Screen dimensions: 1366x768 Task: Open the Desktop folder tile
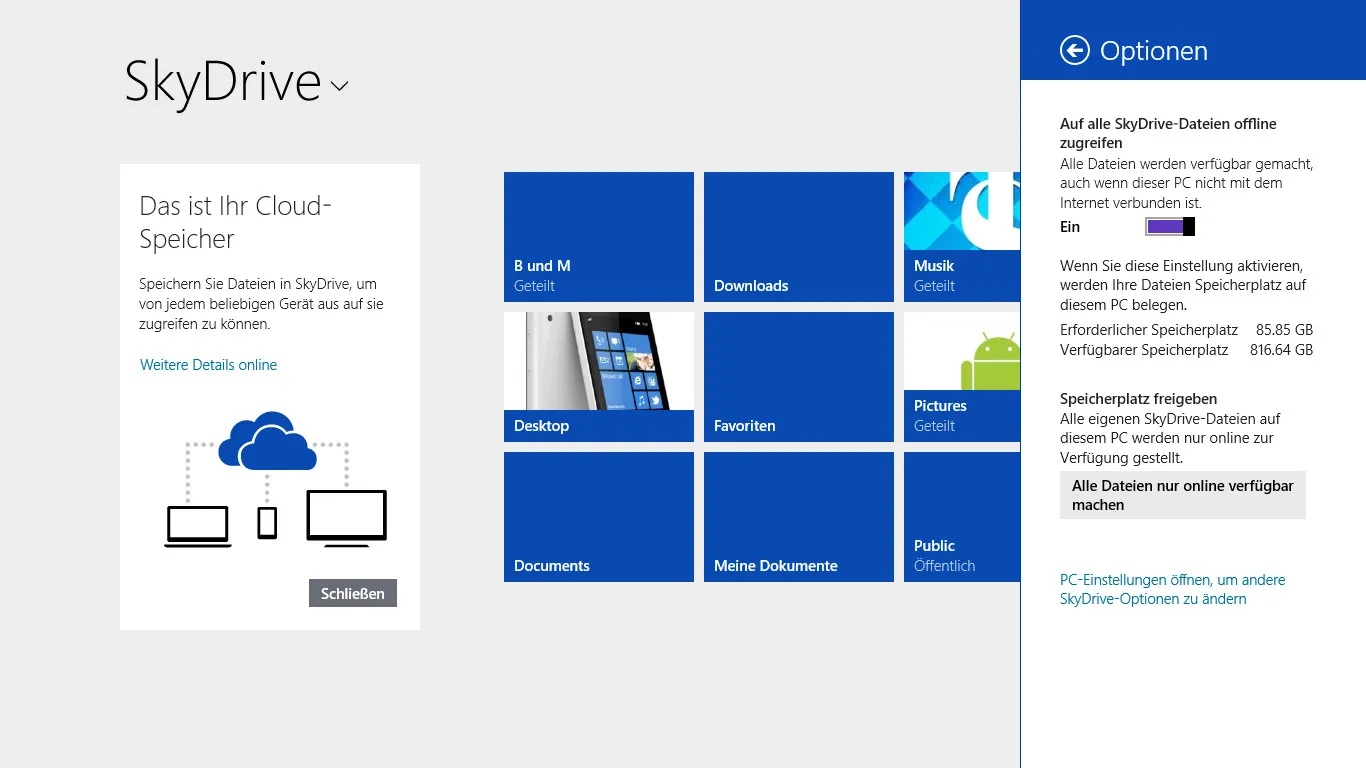(x=599, y=377)
